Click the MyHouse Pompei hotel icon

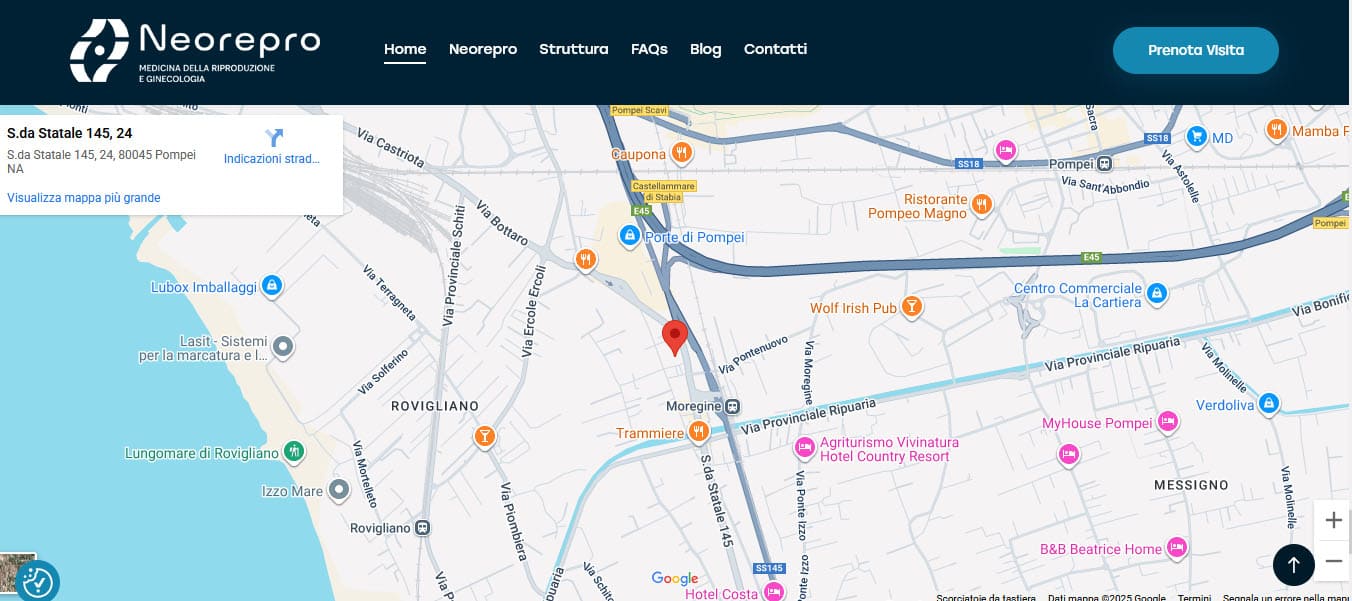(1167, 422)
